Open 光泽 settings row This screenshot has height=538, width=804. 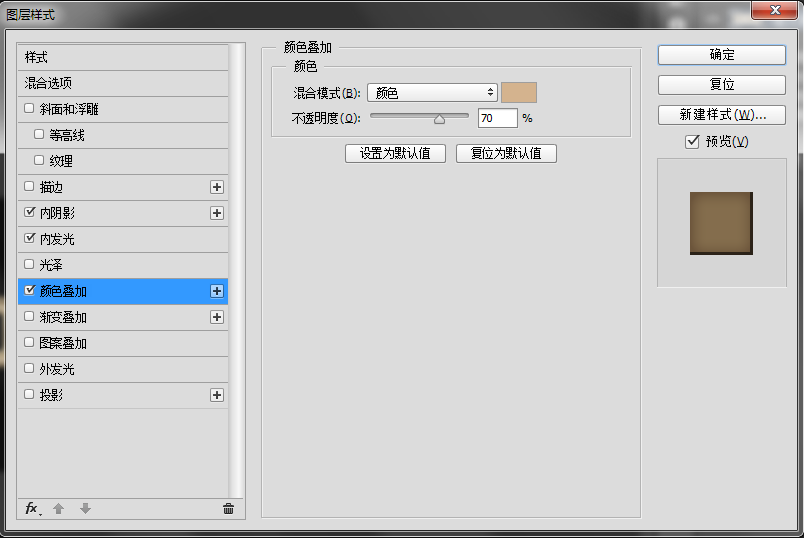coord(123,265)
